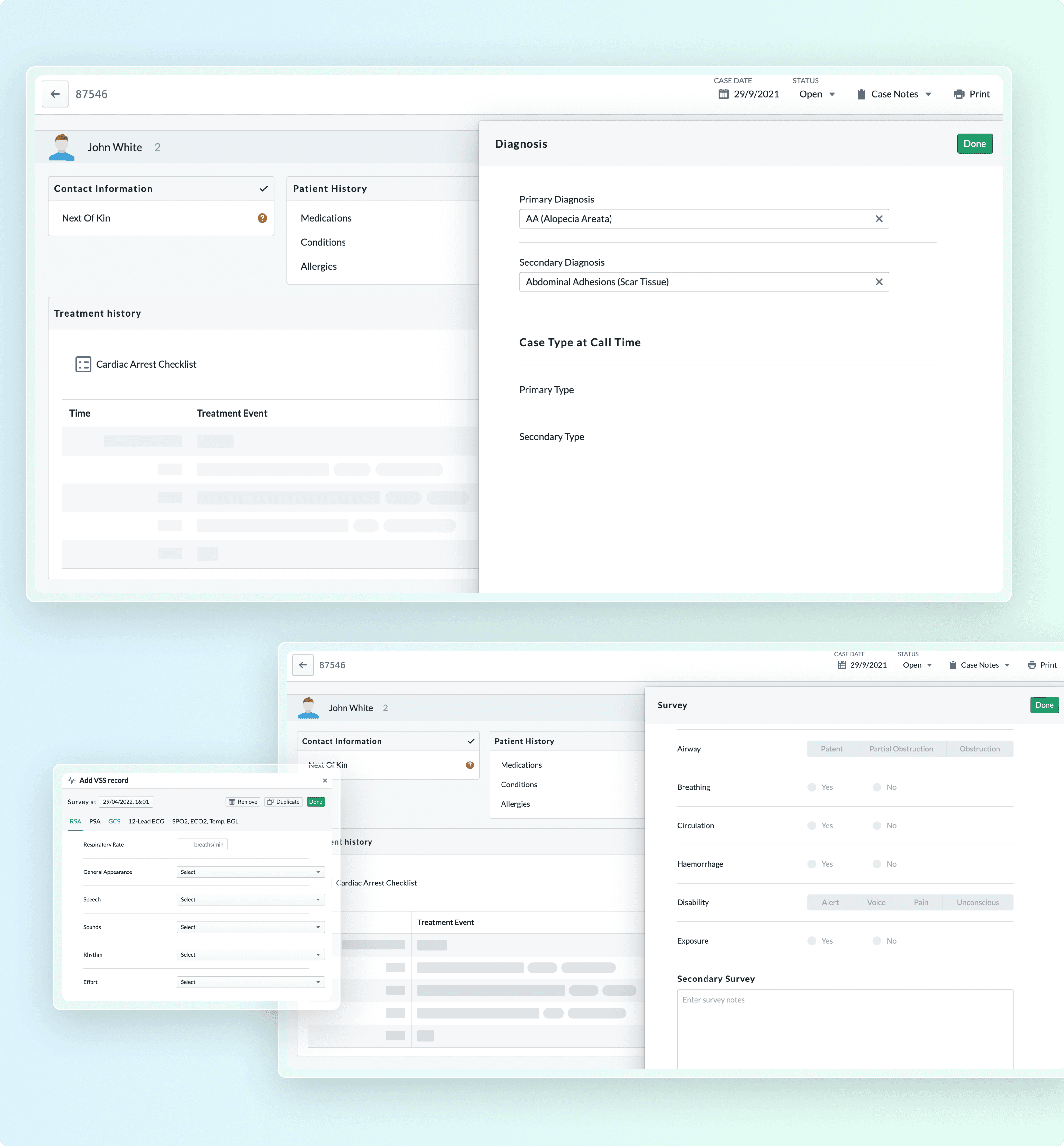1064x1146 pixels.
Task: Select Breathing Yes radio button
Action: tap(812, 786)
